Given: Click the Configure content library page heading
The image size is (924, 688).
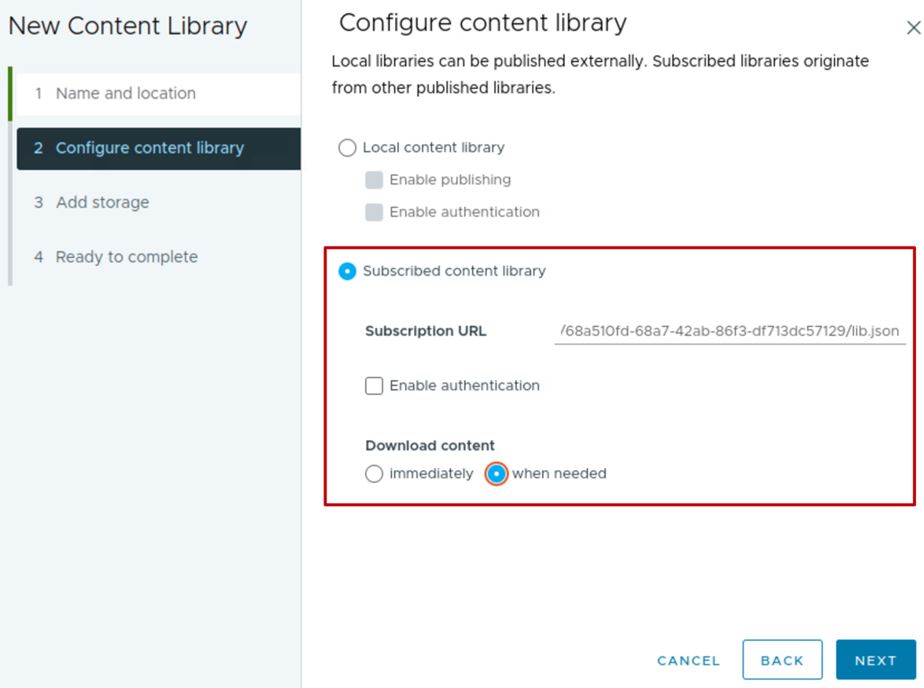Looking at the screenshot, I should tap(483, 23).
